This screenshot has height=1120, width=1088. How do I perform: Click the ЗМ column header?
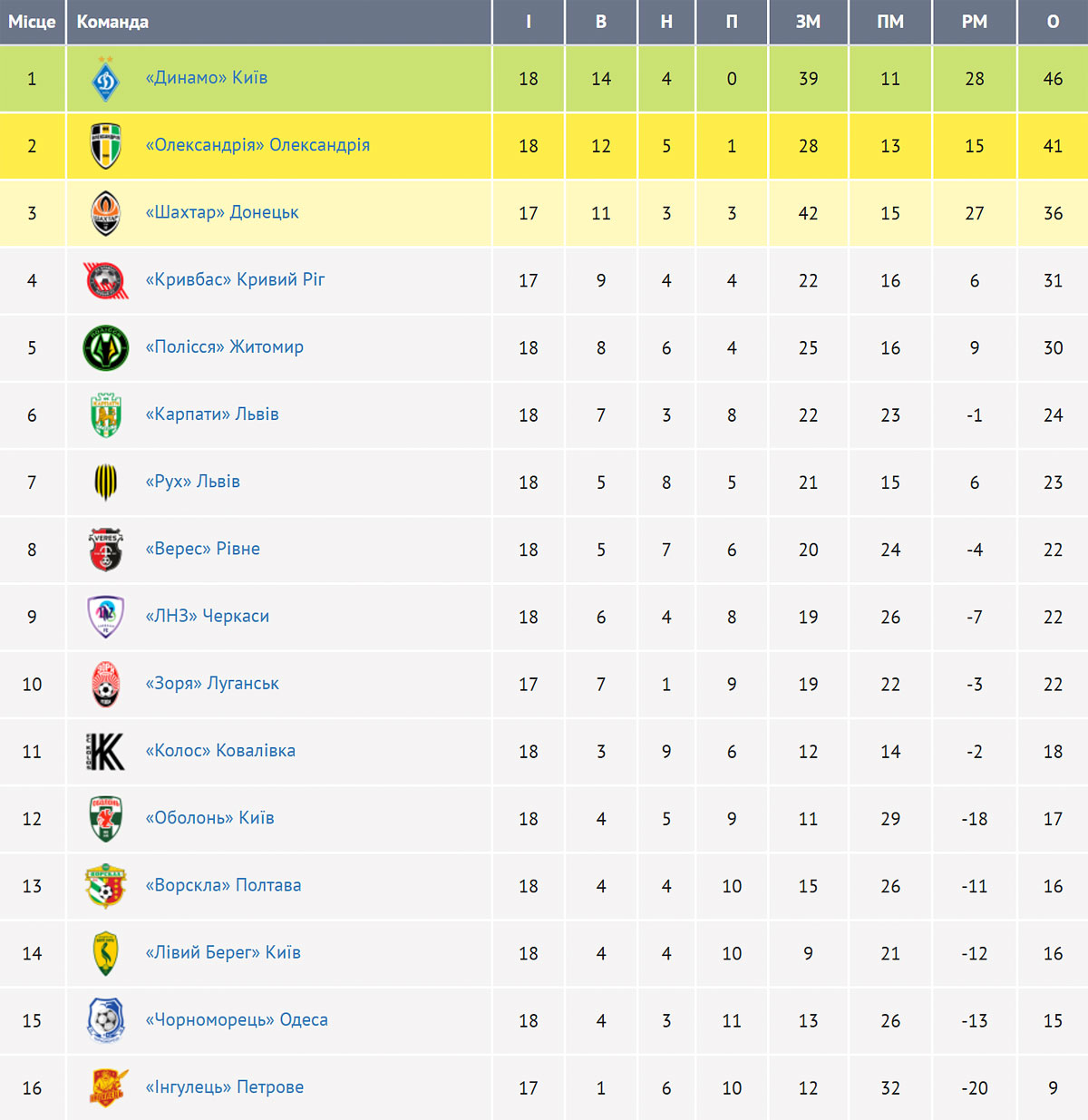[x=808, y=22]
